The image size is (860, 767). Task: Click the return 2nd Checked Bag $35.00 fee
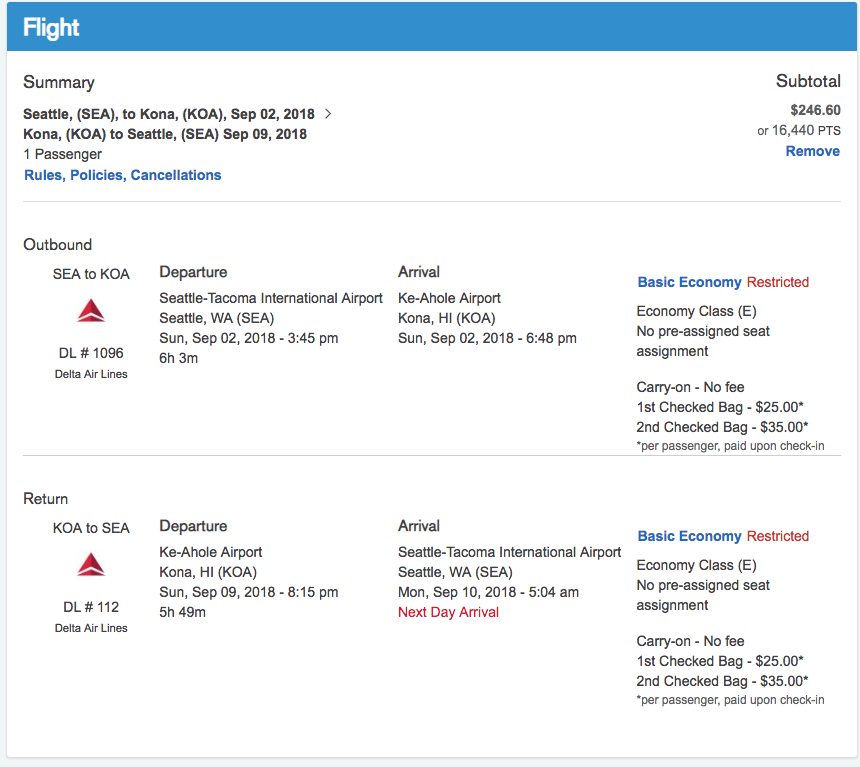[722, 681]
